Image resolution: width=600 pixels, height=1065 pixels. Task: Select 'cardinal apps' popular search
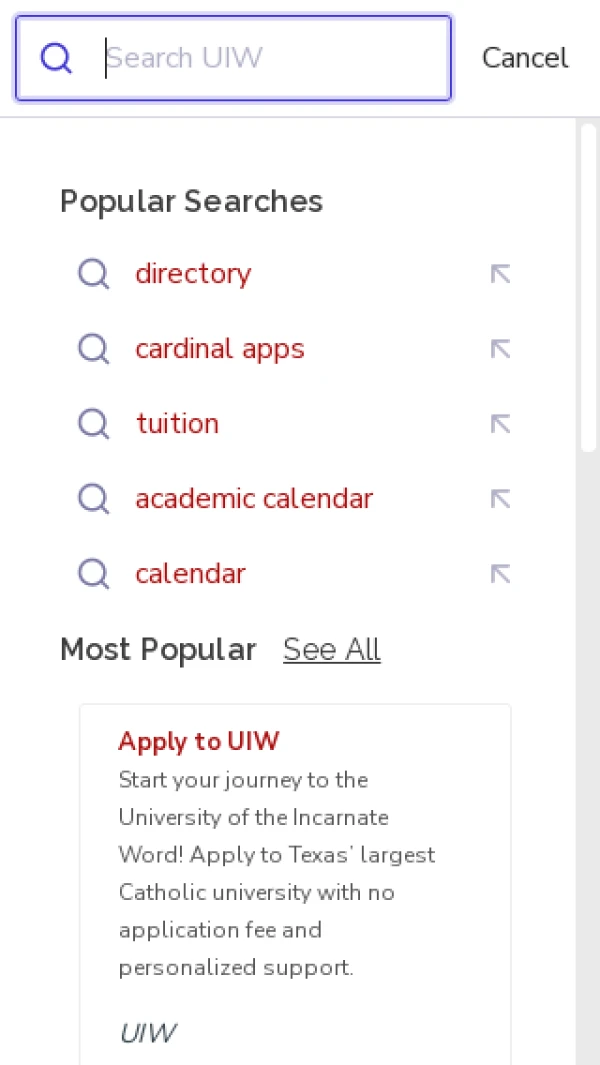[x=219, y=348]
